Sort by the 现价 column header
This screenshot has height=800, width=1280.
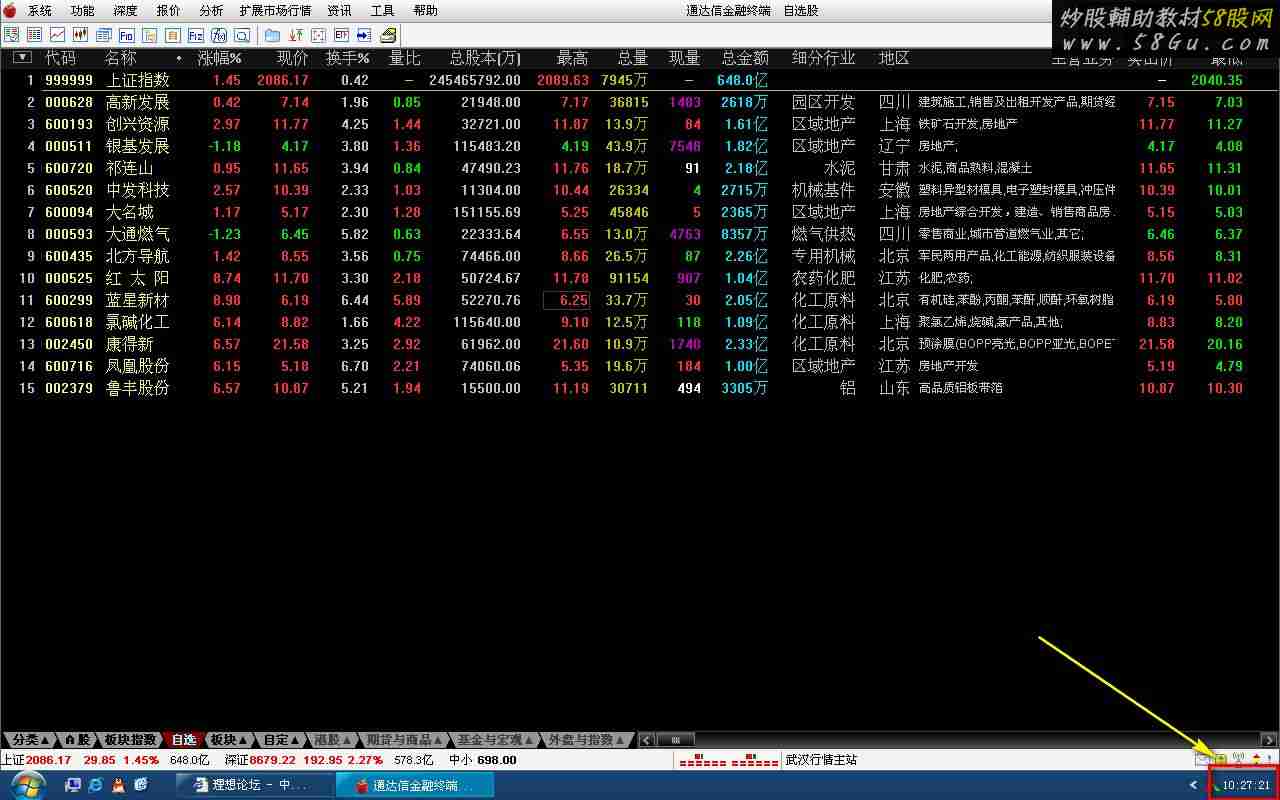(x=293, y=58)
